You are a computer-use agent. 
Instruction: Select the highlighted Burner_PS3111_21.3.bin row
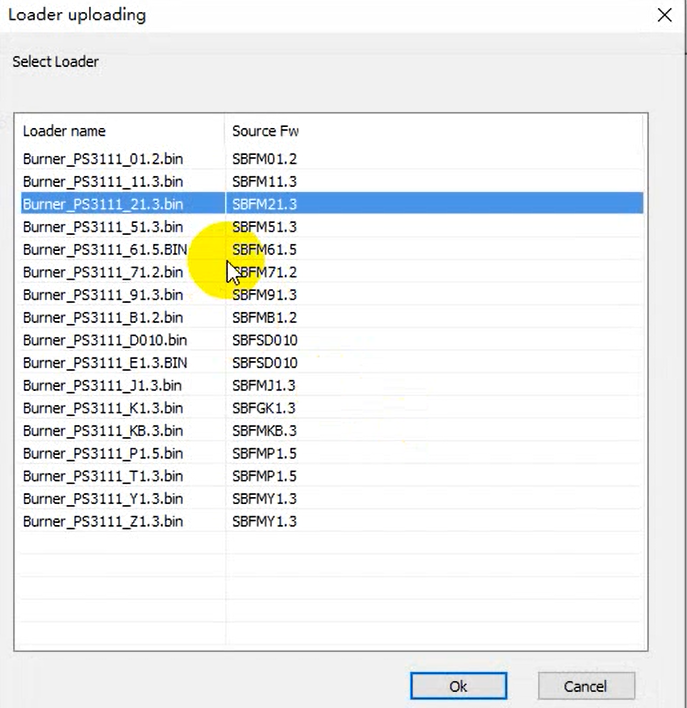click(x=103, y=204)
